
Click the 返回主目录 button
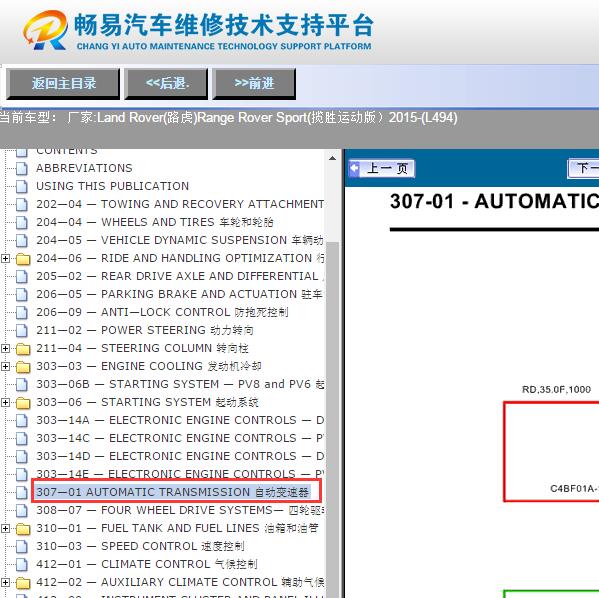pyautogui.click(x=63, y=84)
